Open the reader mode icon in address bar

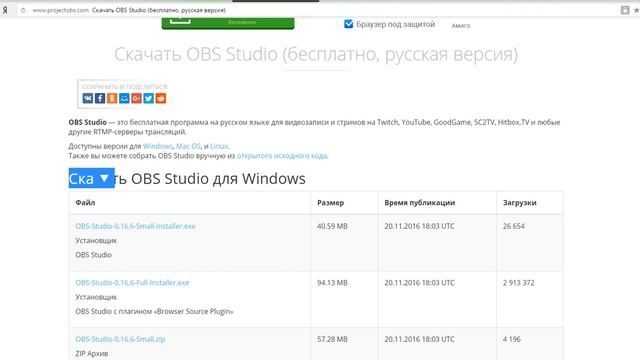pyautogui.click(x=625, y=10)
